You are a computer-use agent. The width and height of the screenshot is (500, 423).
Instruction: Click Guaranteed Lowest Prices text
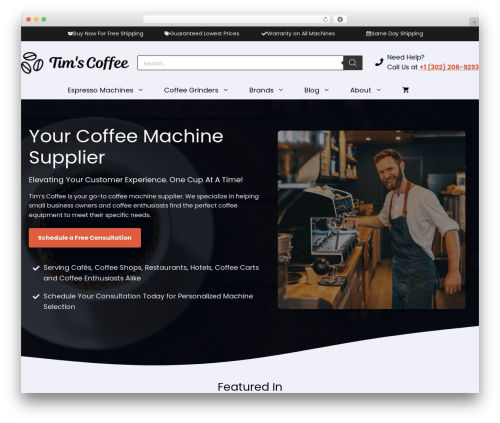(x=204, y=34)
